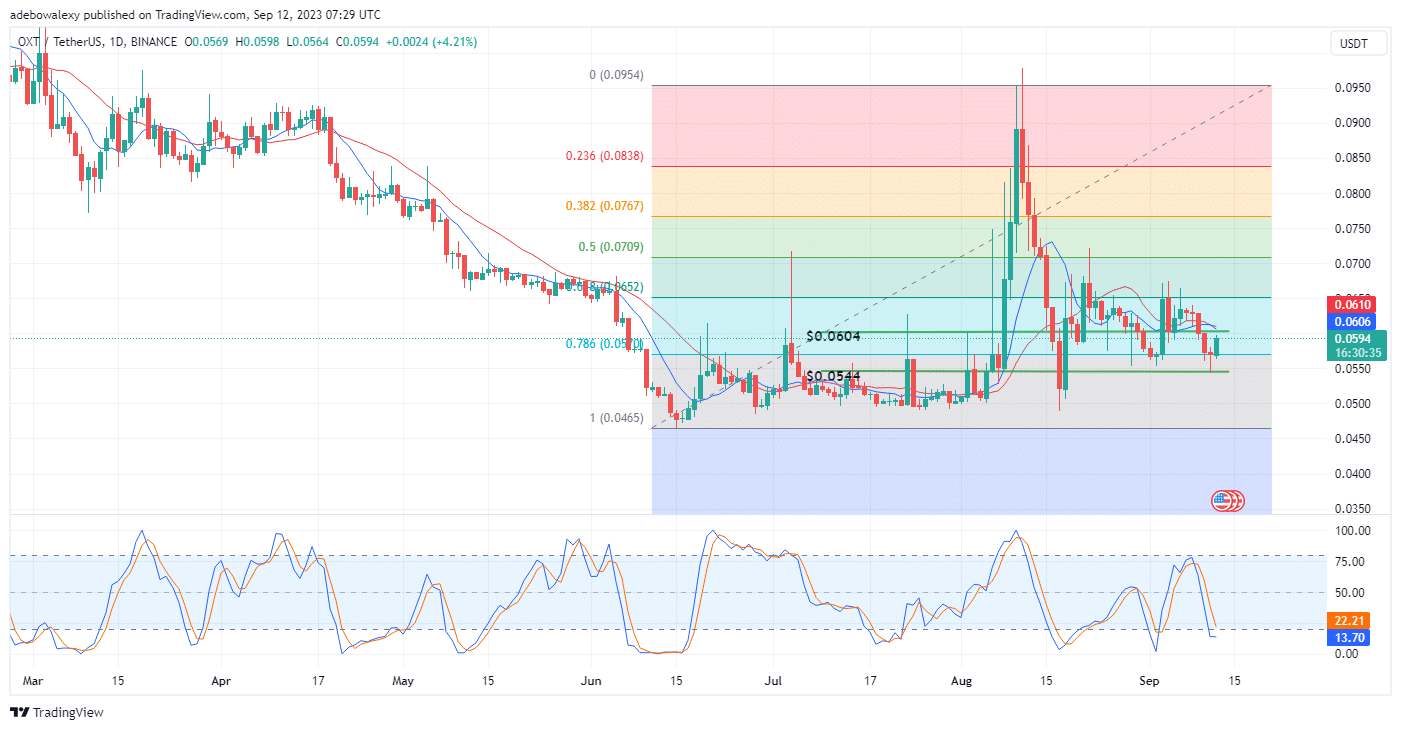This screenshot has width=1401, height=730.
Task: Select the Fib level label 1 (0.0465)
Action: (x=617, y=418)
